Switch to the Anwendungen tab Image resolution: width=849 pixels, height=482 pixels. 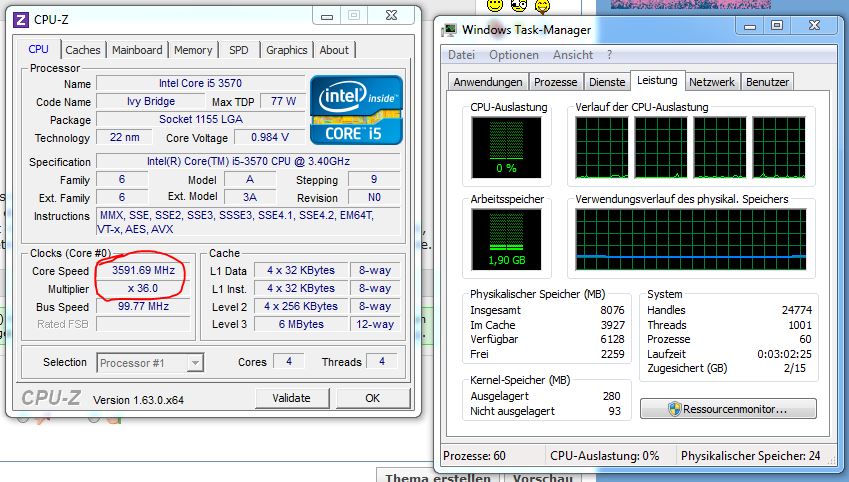488,82
